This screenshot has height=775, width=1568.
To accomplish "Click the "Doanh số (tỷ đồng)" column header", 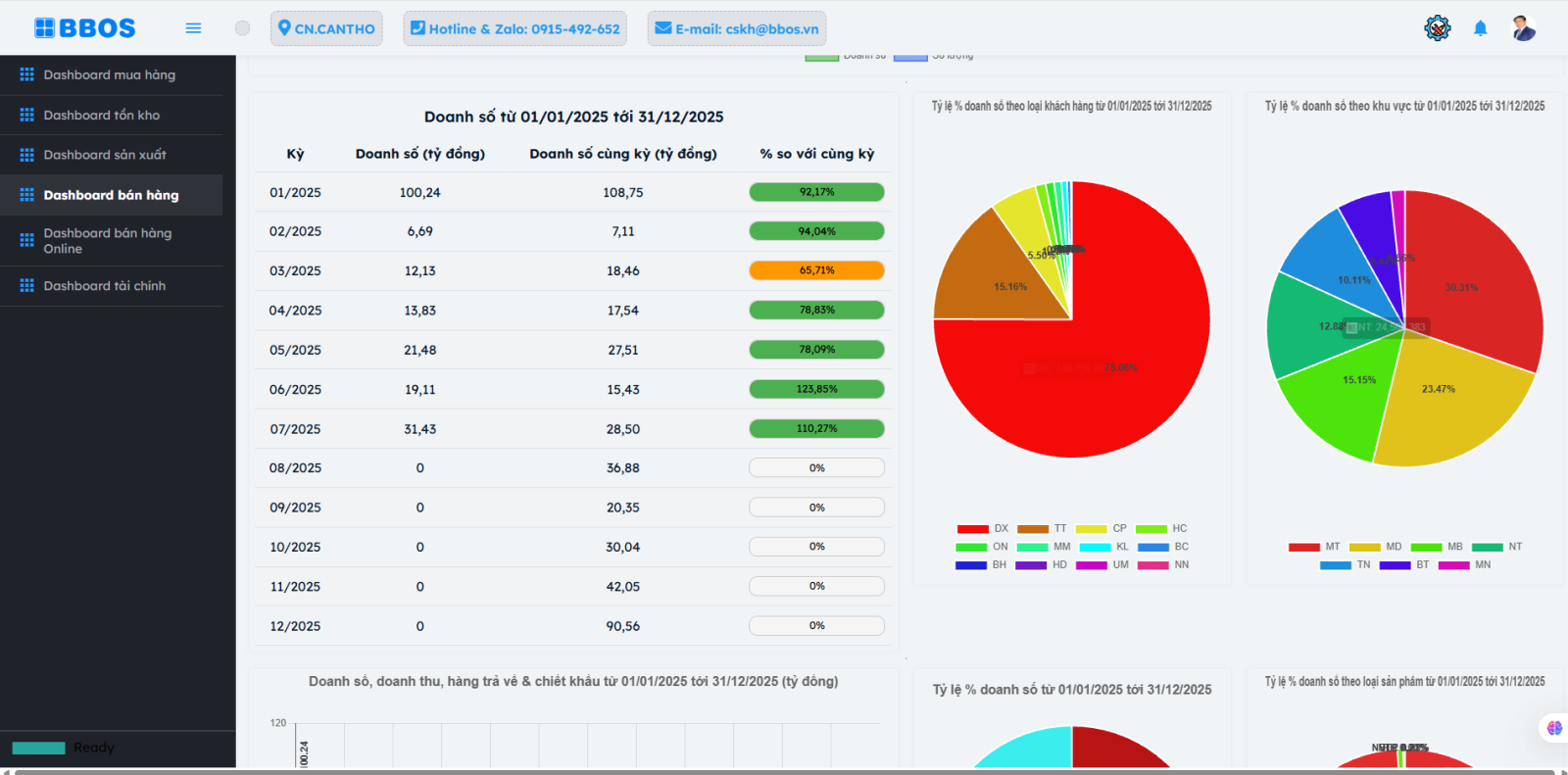I will click(420, 154).
